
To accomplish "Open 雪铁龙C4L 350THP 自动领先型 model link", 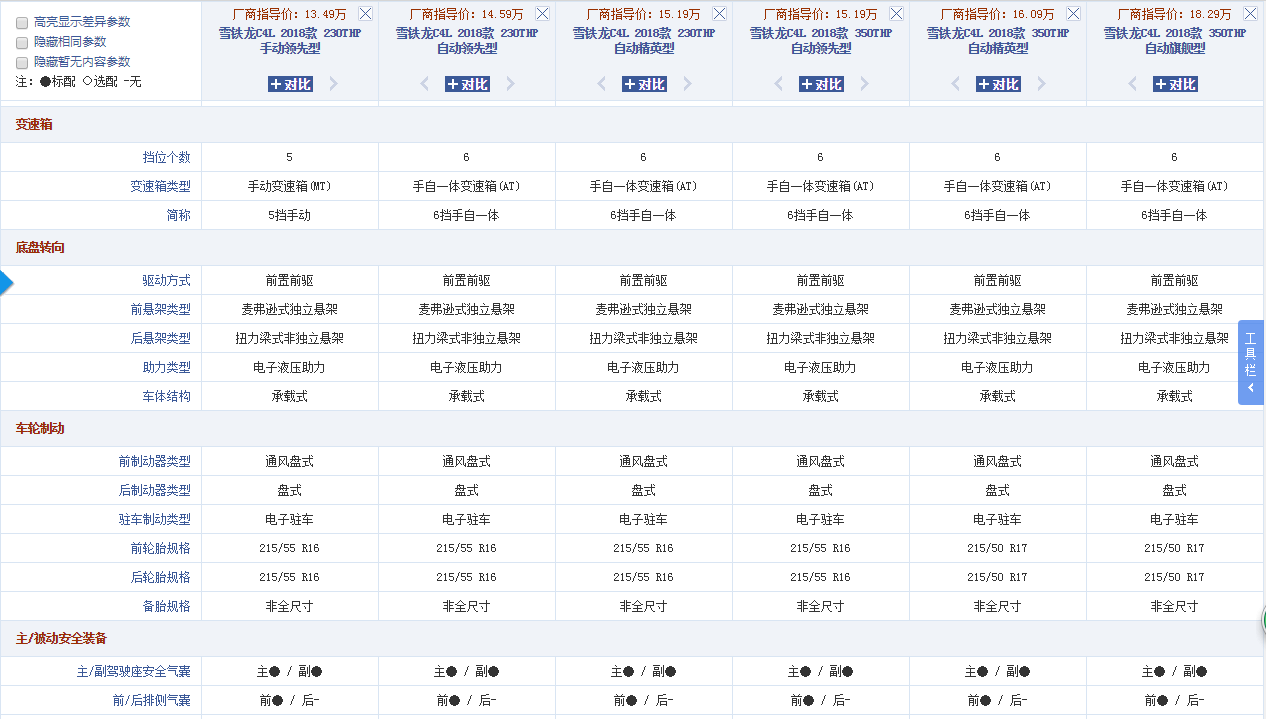I will click(x=821, y=40).
